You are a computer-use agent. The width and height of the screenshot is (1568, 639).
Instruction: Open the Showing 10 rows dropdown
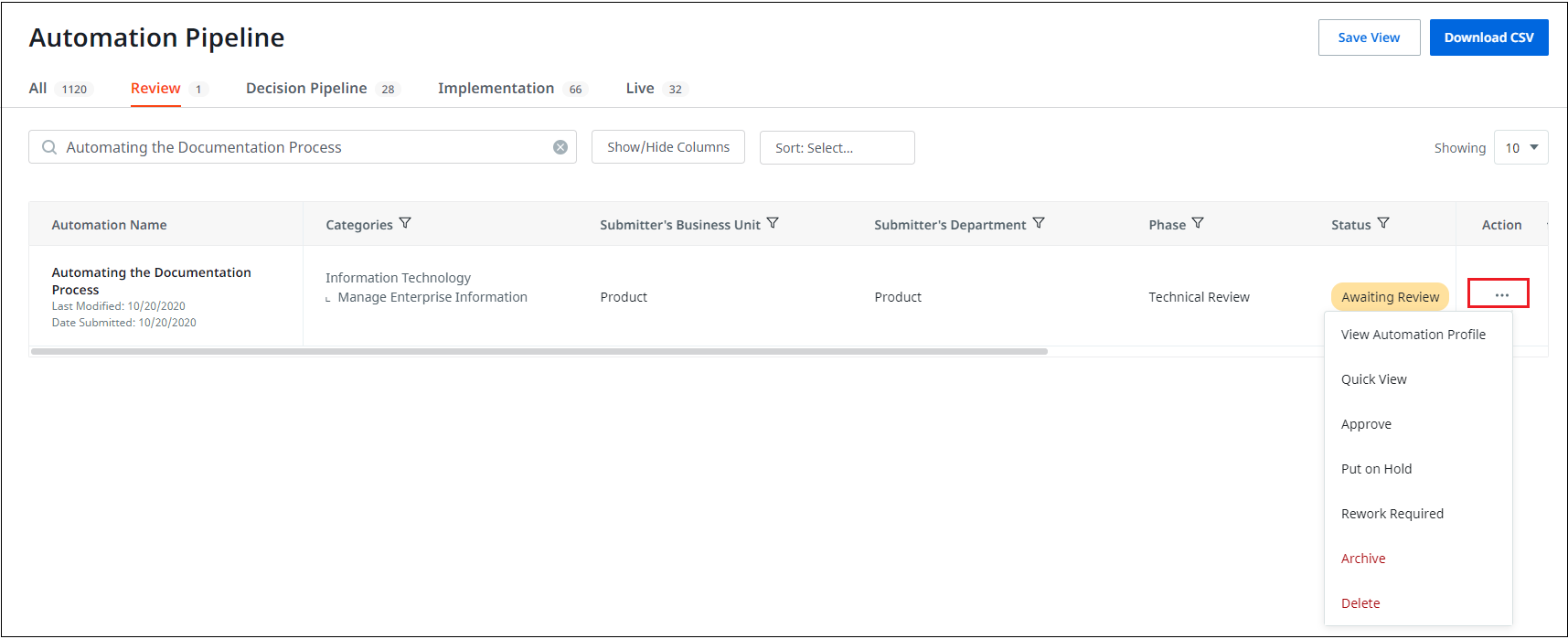[x=1520, y=147]
